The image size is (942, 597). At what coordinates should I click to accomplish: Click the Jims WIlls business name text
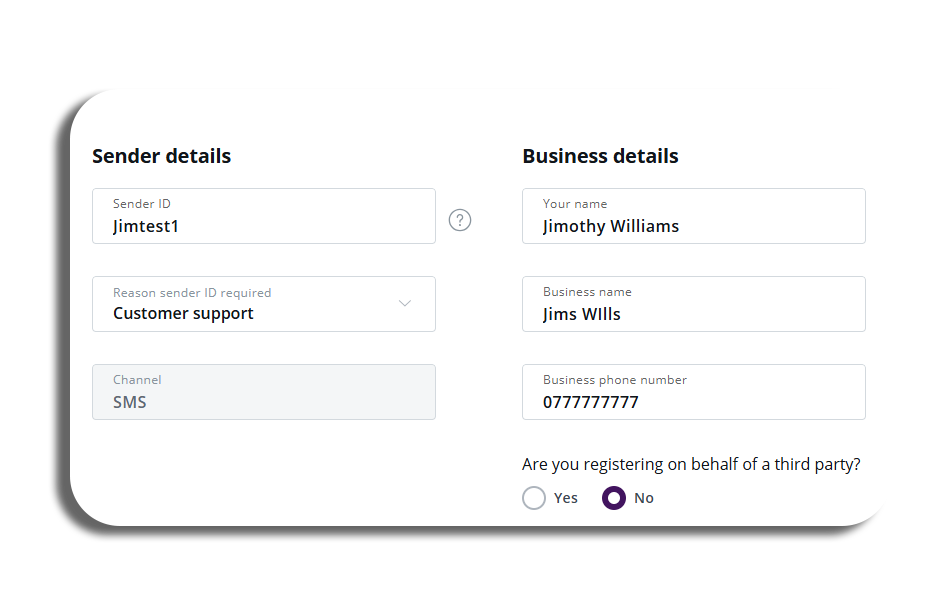click(582, 314)
